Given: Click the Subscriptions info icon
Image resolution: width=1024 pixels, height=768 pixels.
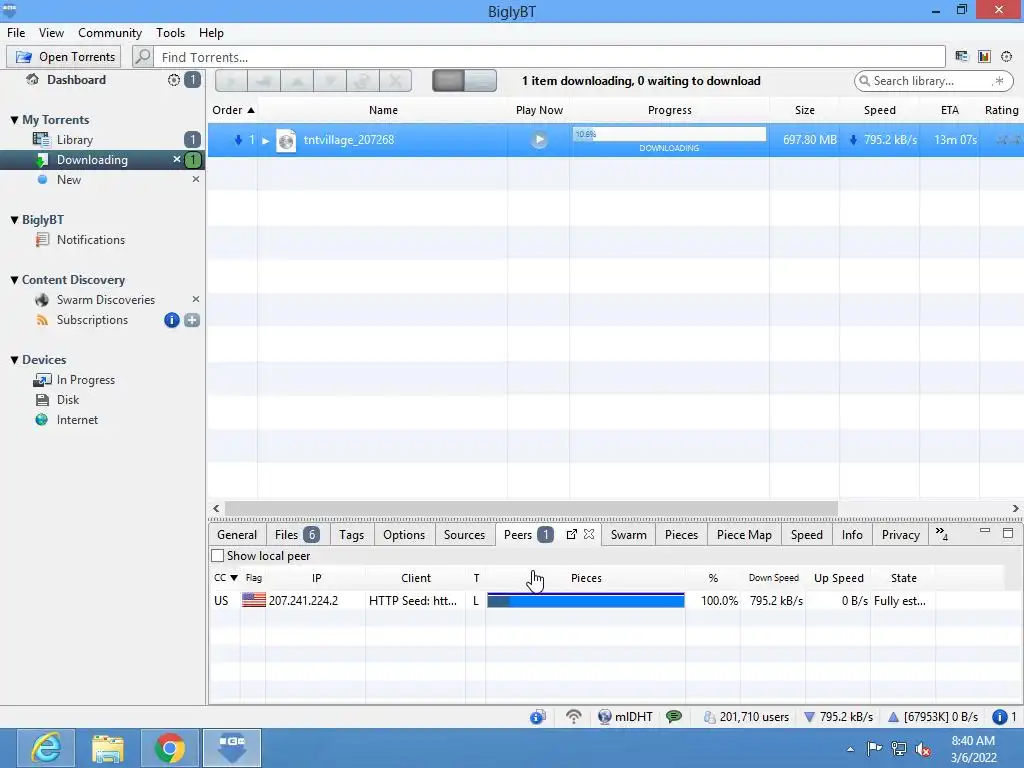Looking at the screenshot, I should 172,320.
